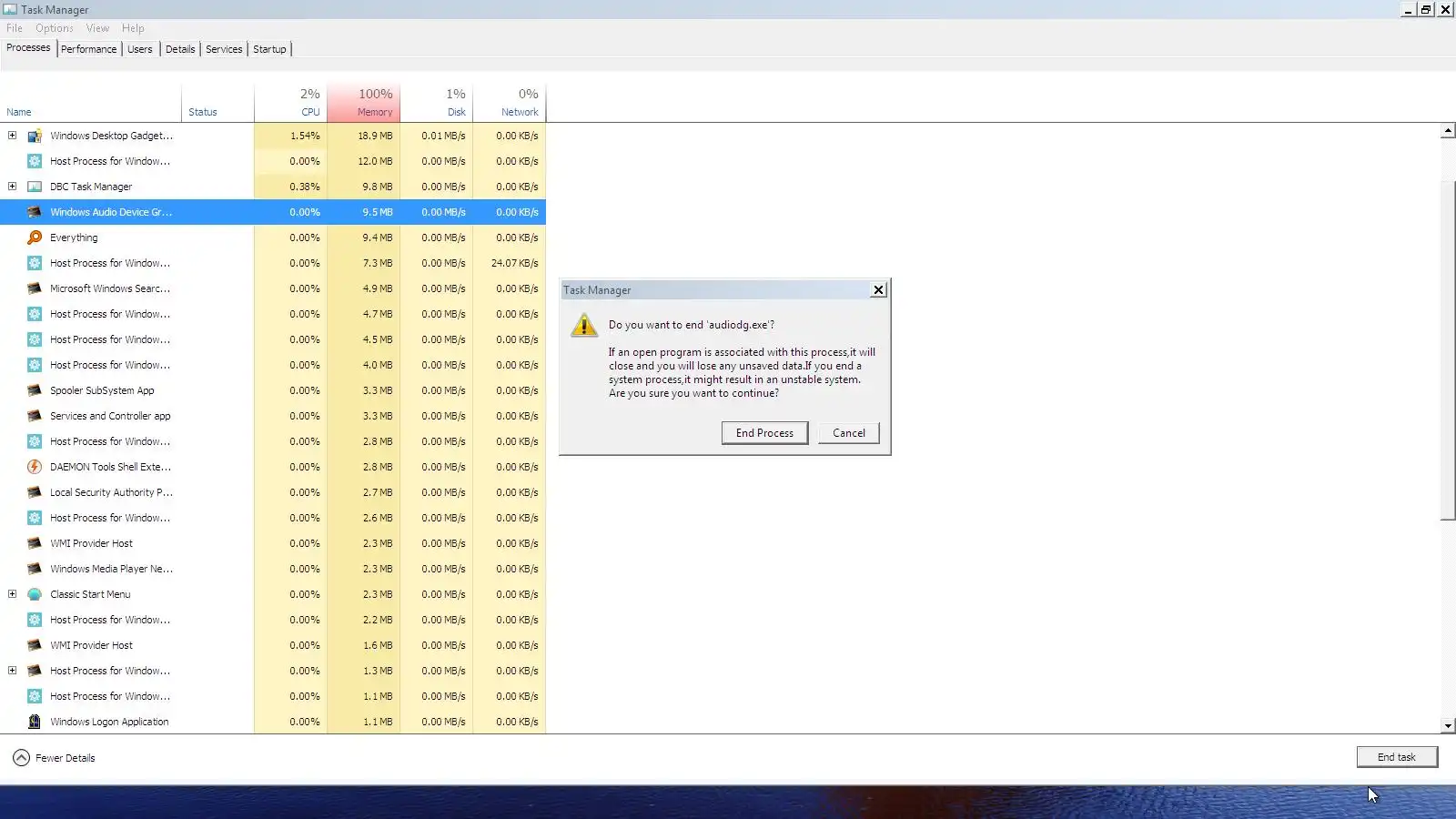Click the DBC Task Manager process icon
1456x819 pixels.
click(35, 187)
